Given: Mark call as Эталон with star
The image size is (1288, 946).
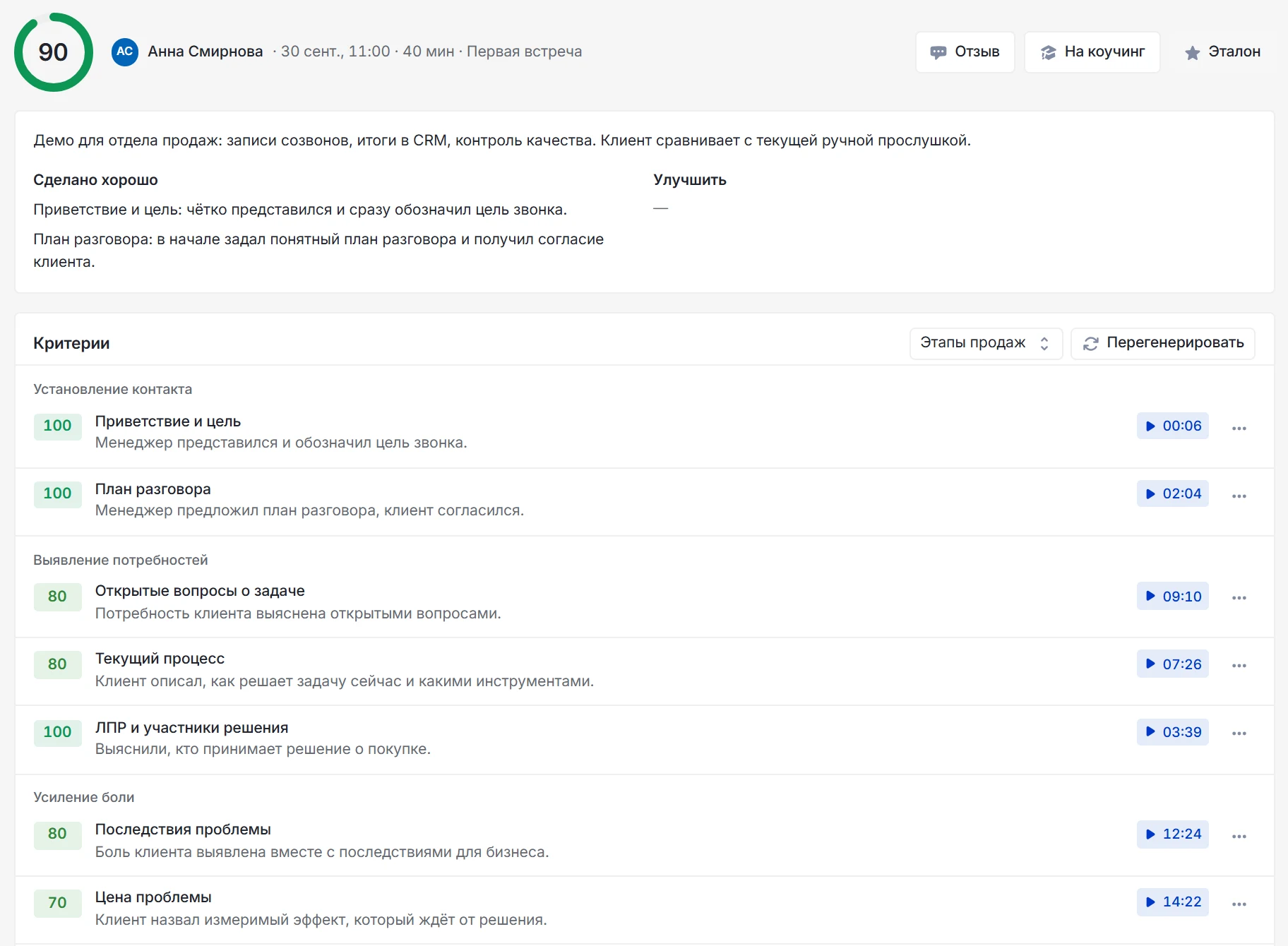Looking at the screenshot, I should pos(1222,52).
